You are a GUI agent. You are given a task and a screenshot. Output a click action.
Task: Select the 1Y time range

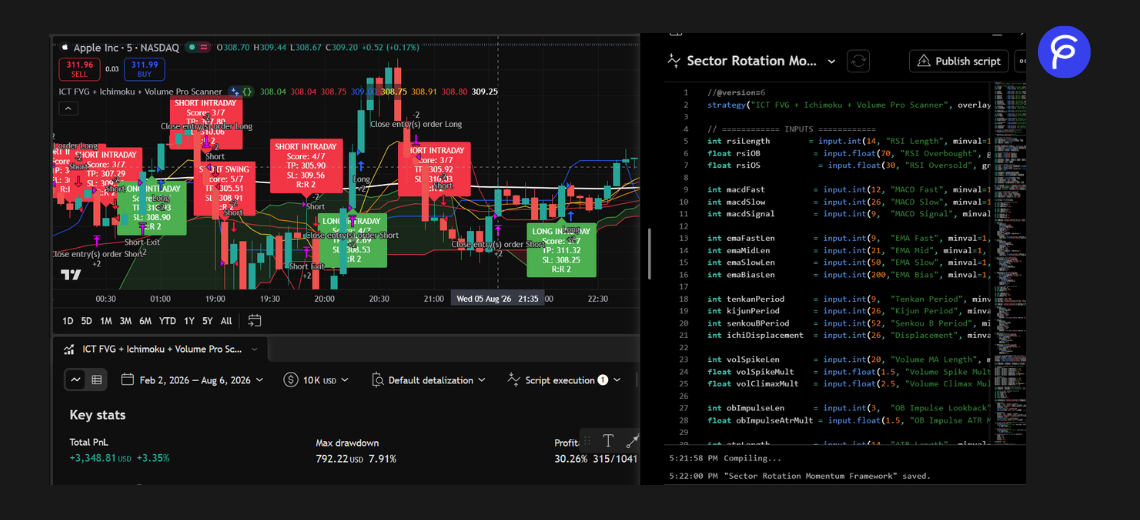coord(189,321)
